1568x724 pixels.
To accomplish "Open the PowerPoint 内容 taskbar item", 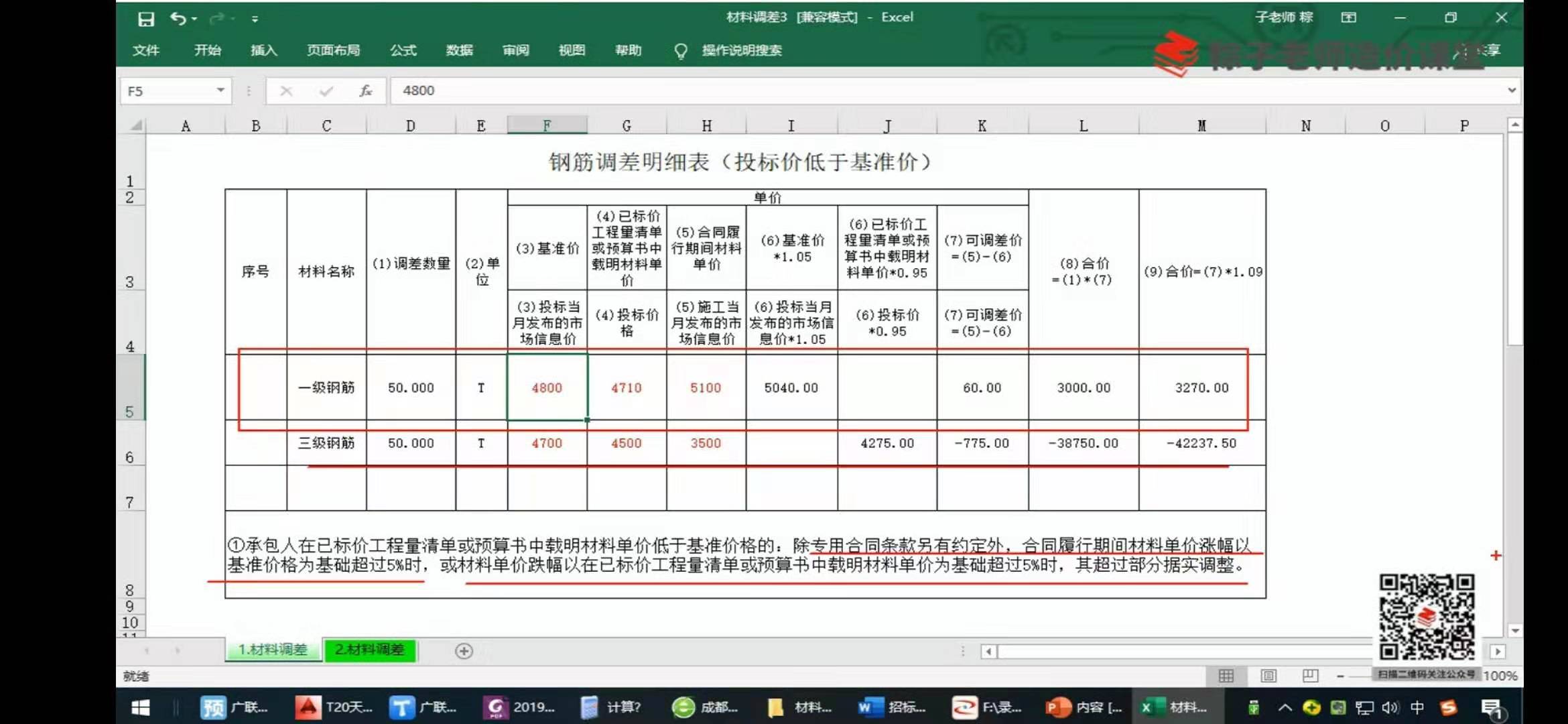I will [x=1084, y=707].
